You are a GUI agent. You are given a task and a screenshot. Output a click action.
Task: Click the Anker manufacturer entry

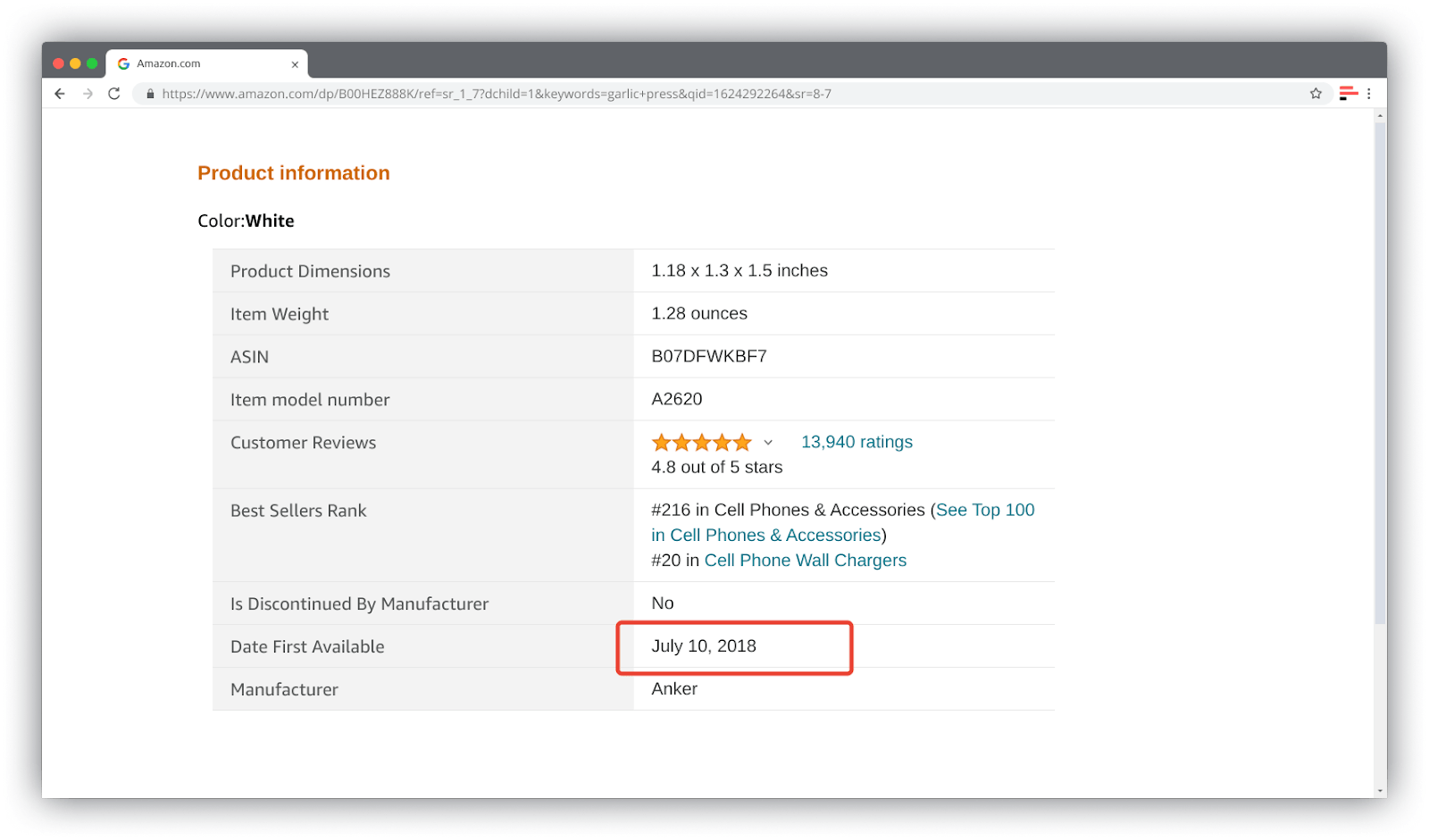click(x=674, y=688)
